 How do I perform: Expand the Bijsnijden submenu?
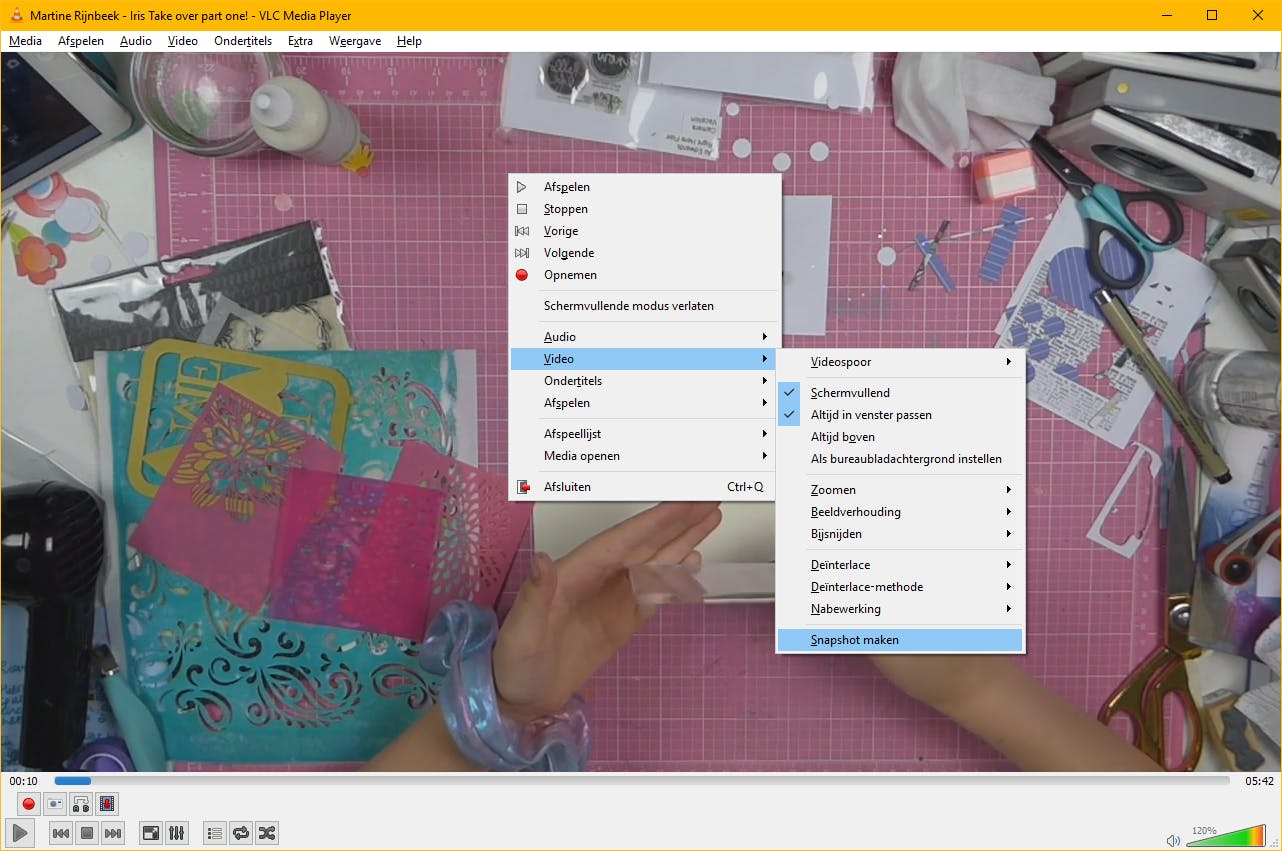(x=900, y=534)
